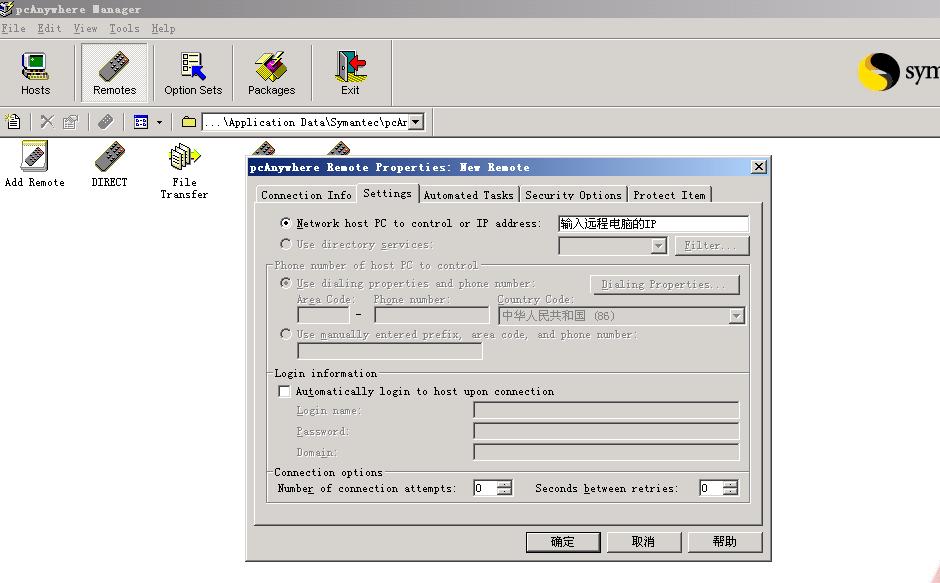Decrease seconds between retries
This screenshot has width=940, height=583.
731,492
